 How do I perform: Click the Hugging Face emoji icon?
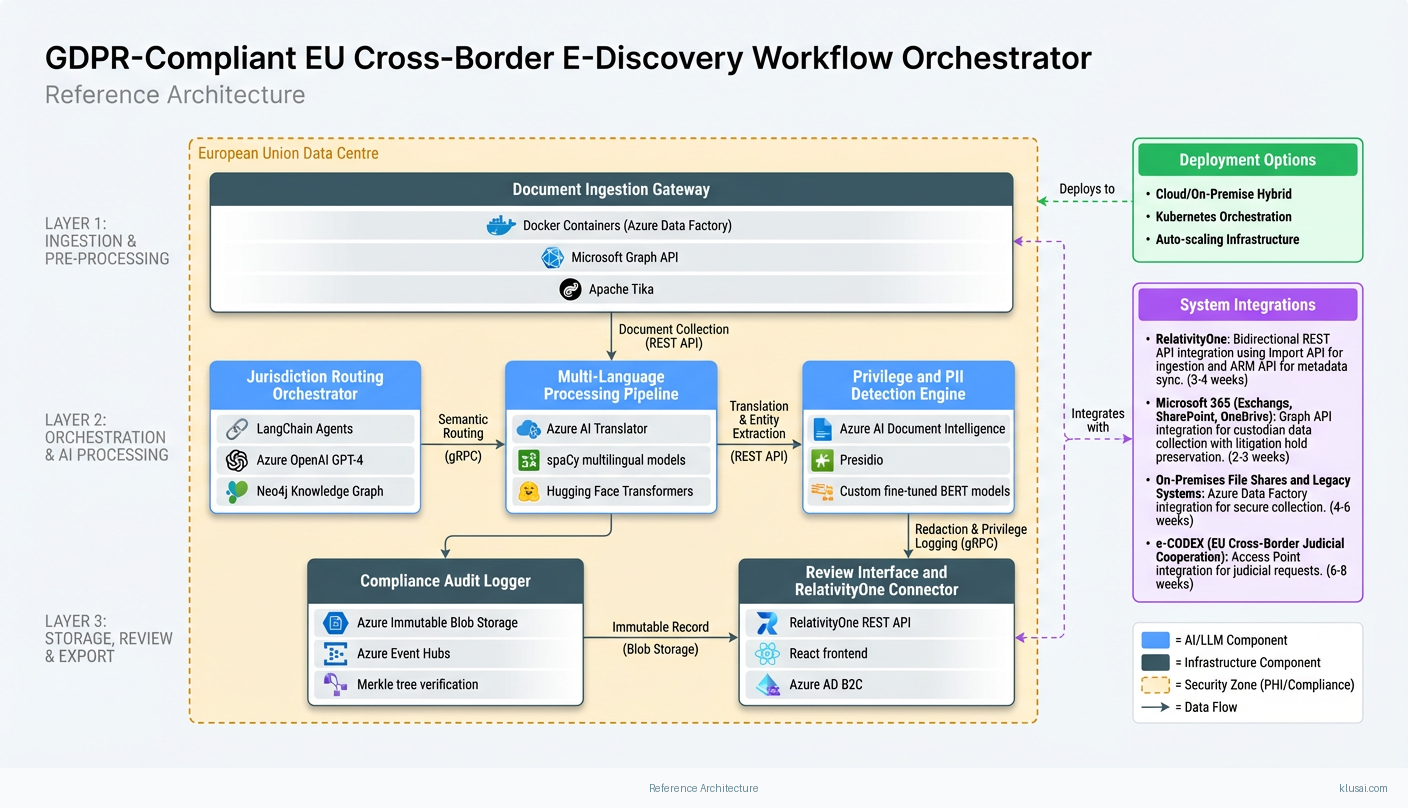point(528,491)
